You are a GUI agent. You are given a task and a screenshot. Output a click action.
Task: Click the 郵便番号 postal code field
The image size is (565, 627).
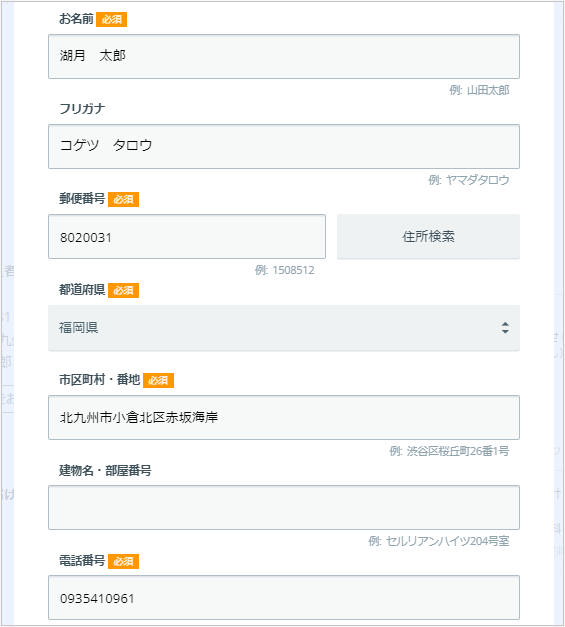(187, 236)
